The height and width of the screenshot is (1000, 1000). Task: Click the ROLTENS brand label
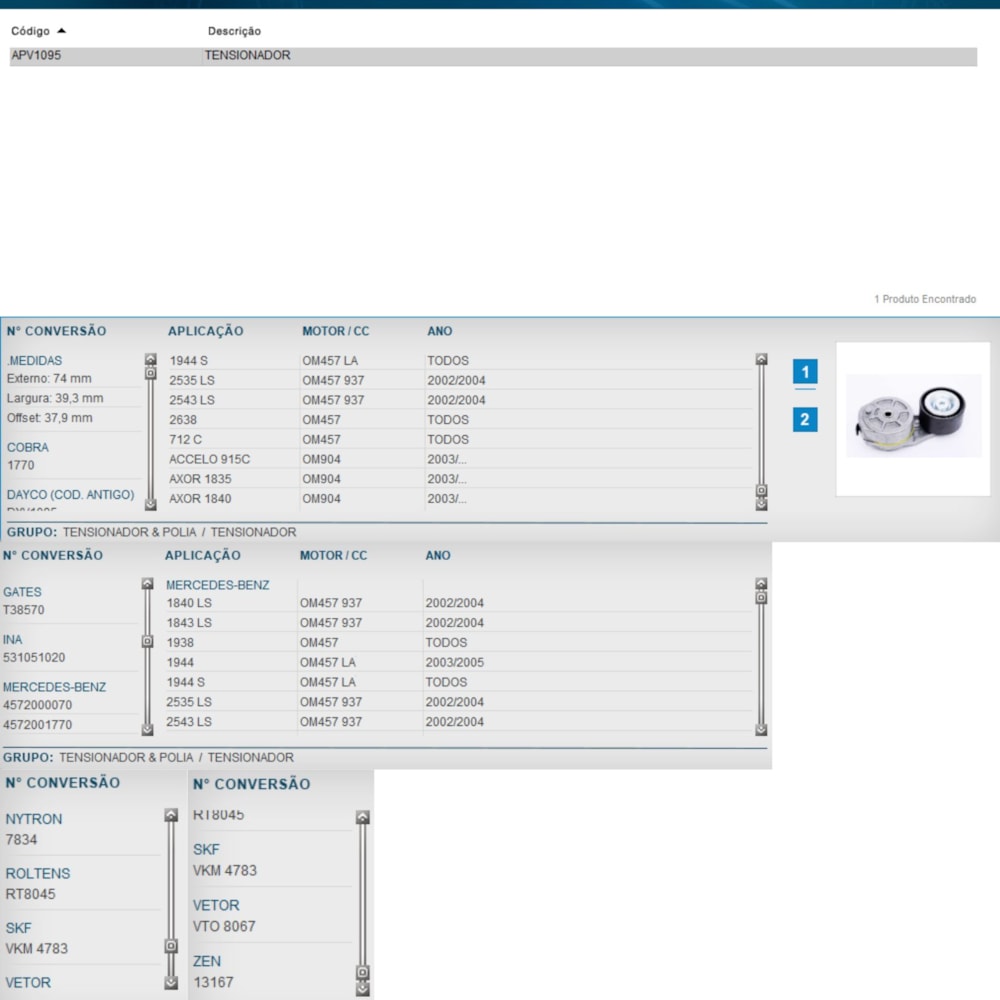pyautogui.click(x=38, y=874)
